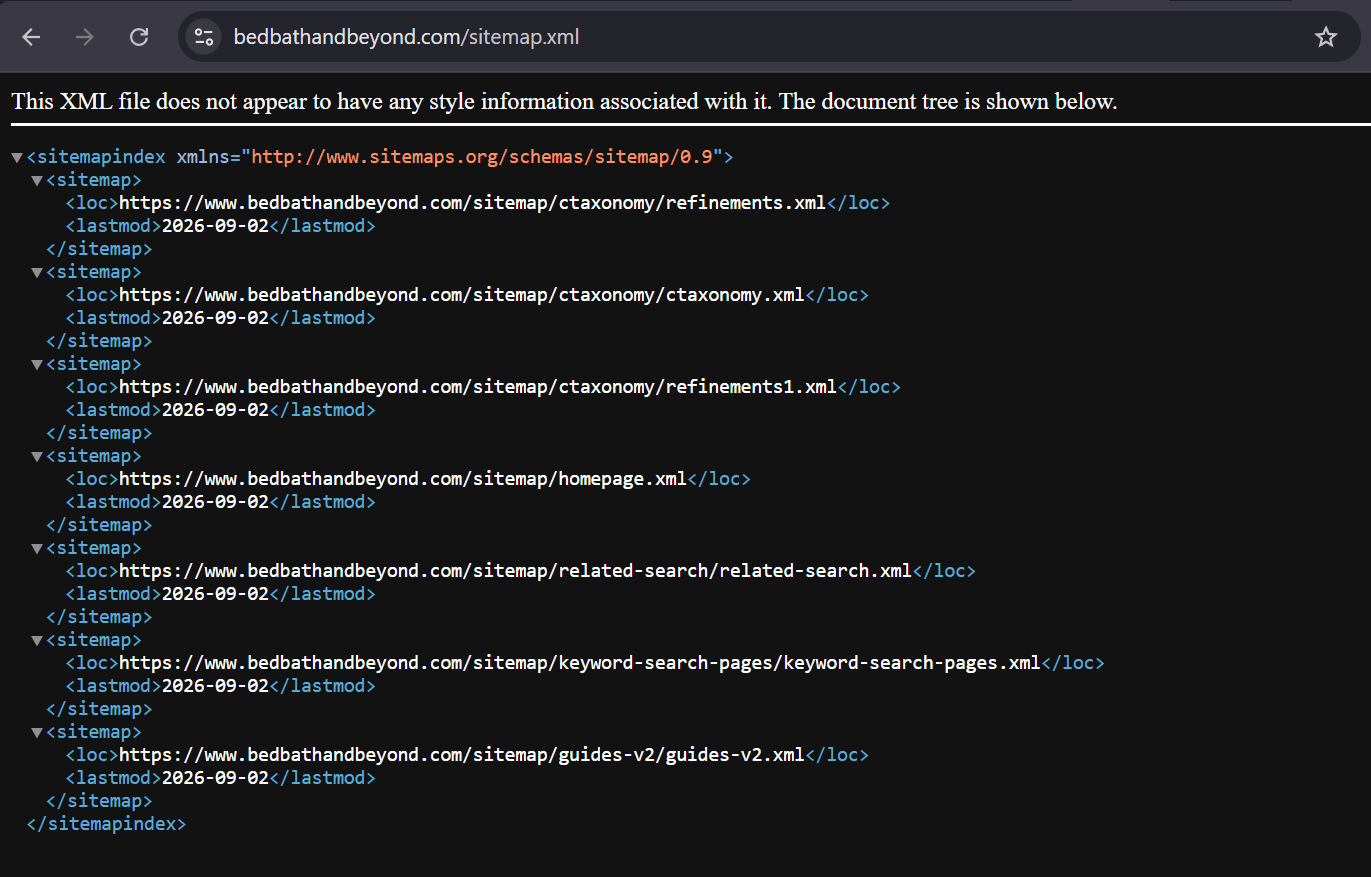This screenshot has width=1371, height=877.
Task: Click the lastmod date under keyword-search-pages.xml
Action: (x=215, y=686)
